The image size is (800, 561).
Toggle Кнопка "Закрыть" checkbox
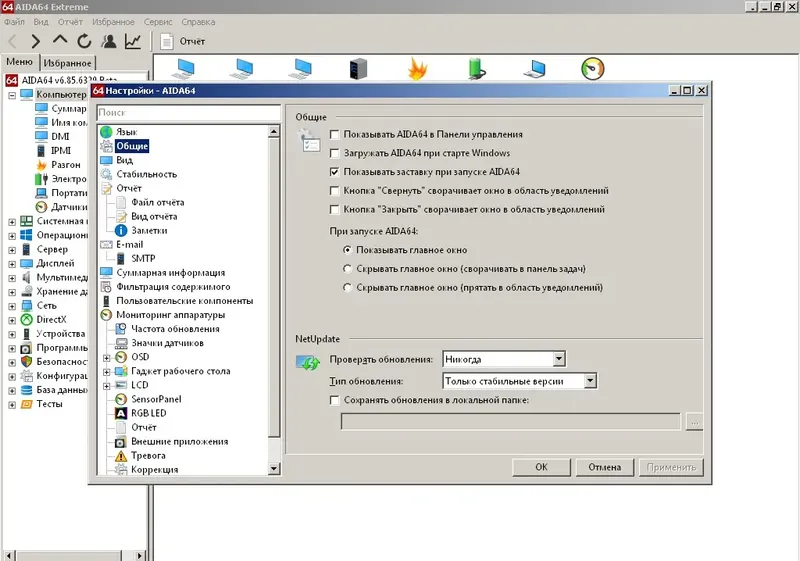(x=334, y=210)
